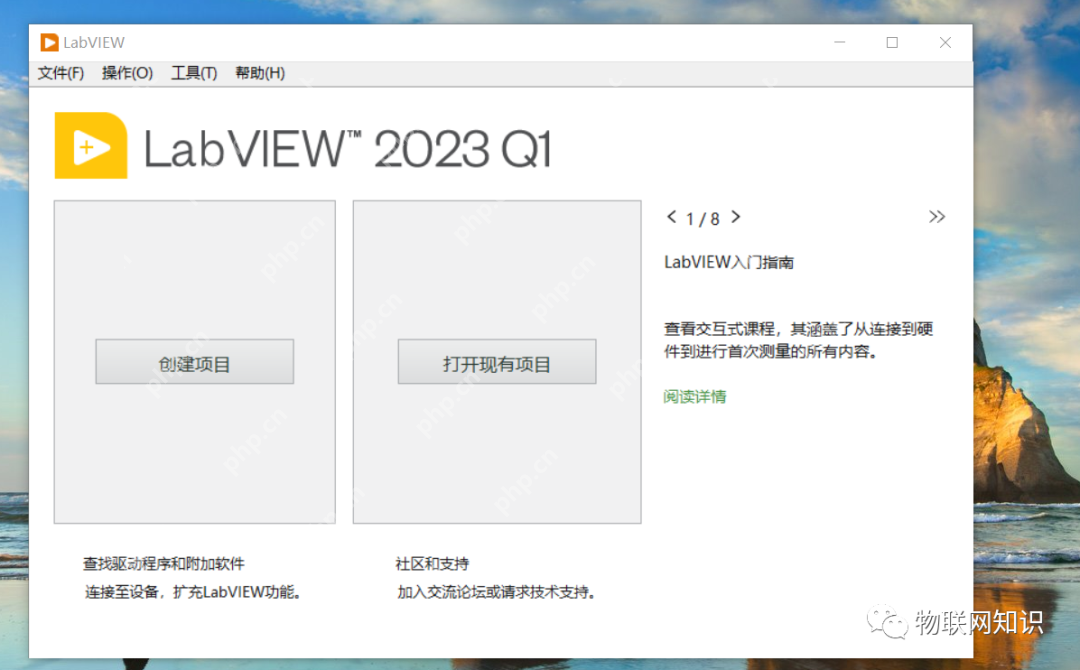Click the 打开现有项目 button
The height and width of the screenshot is (670, 1080).
coord(497,361)
